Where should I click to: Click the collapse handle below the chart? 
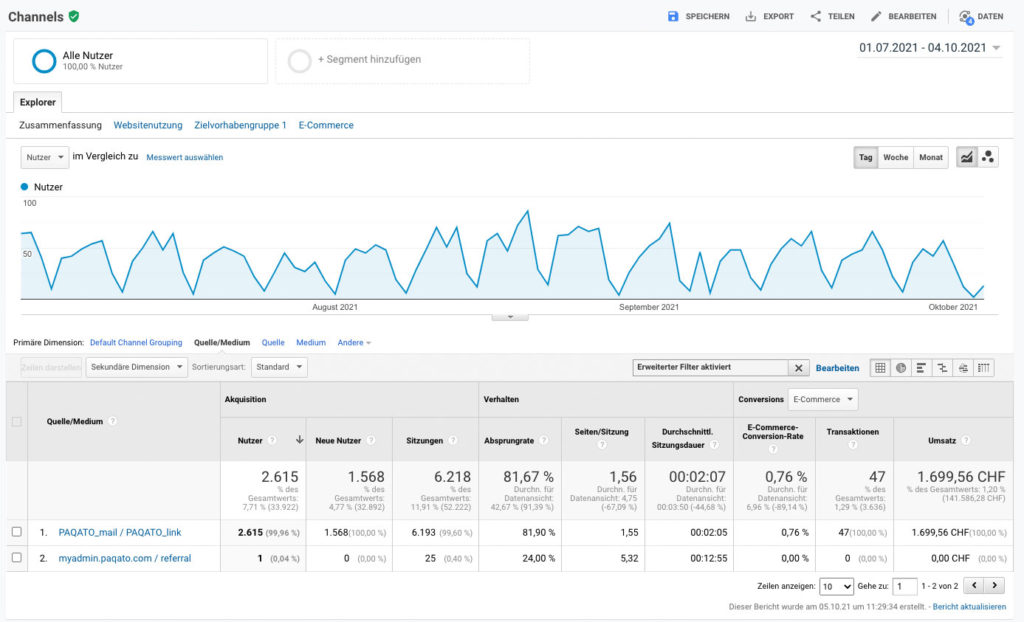pyautogui.click(x=510, y=316)
